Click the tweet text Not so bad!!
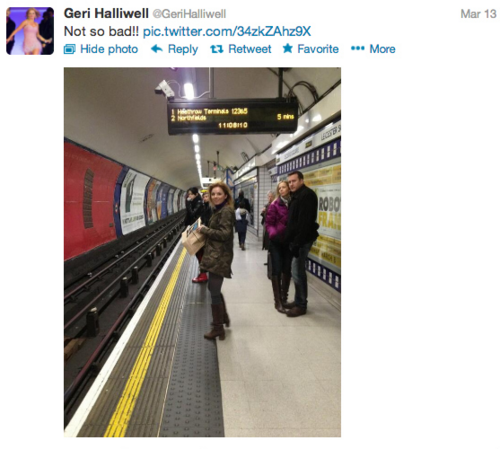 pyautogui.click(x=101, y=32)
